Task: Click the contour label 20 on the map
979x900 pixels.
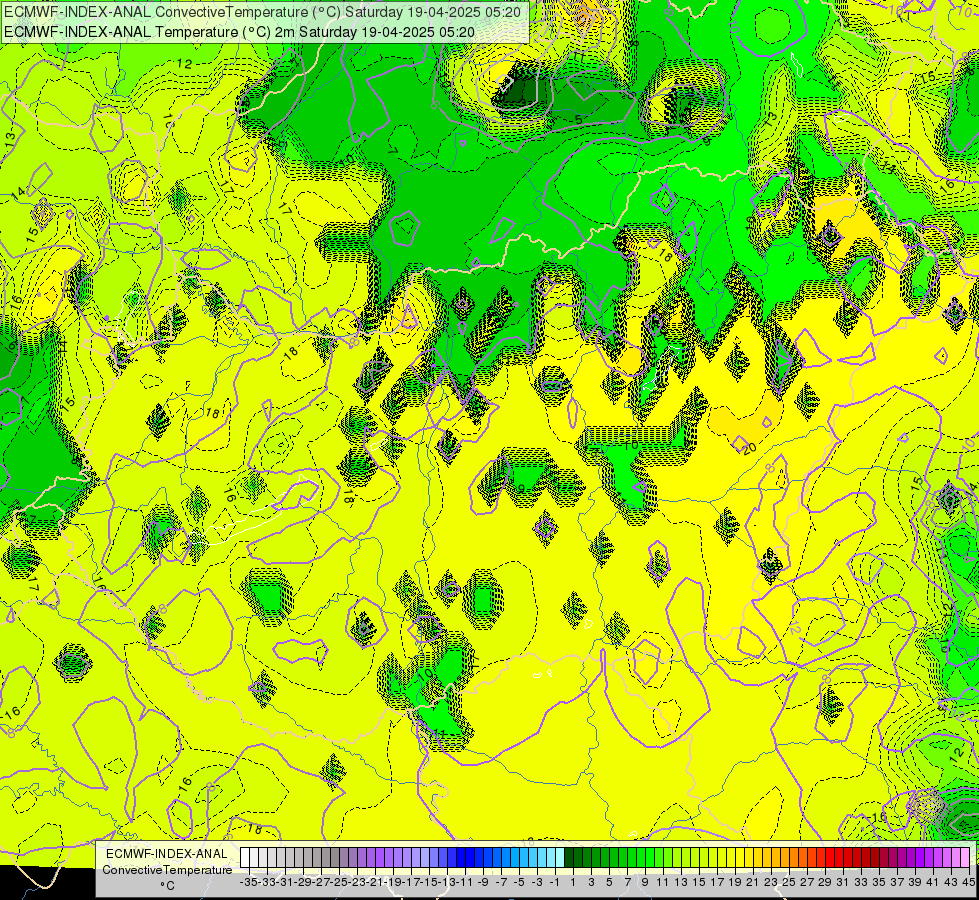Action: click(750, 447)
